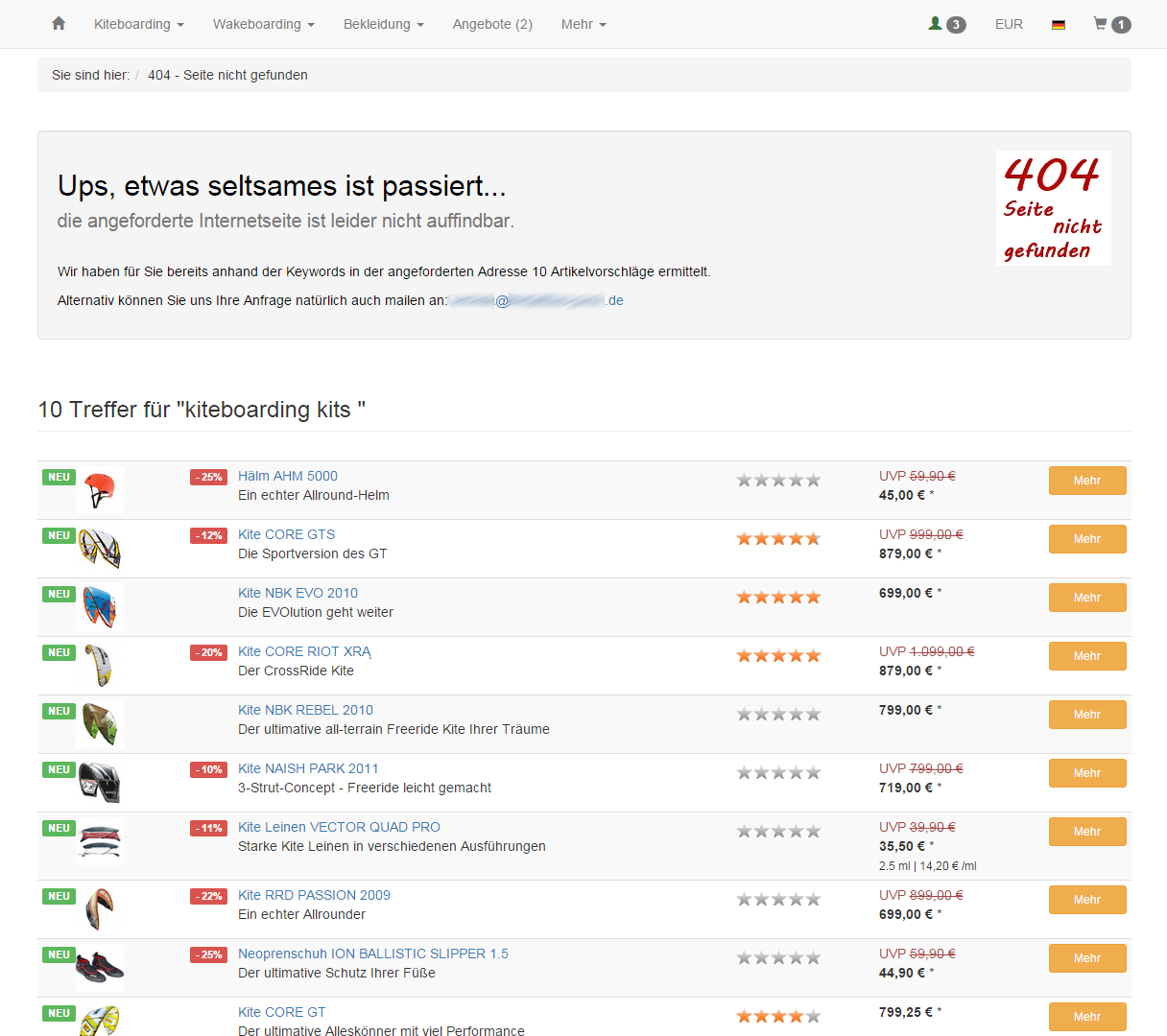The width and height of the screenshot is (1167, 1036).
Task: Click the Kite NBK REBEL 2010 thumbnail
Action: click(x=100, y=724)
